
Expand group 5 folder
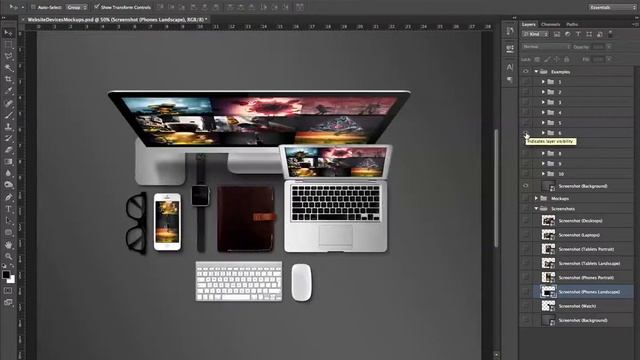tap(543, 123)
